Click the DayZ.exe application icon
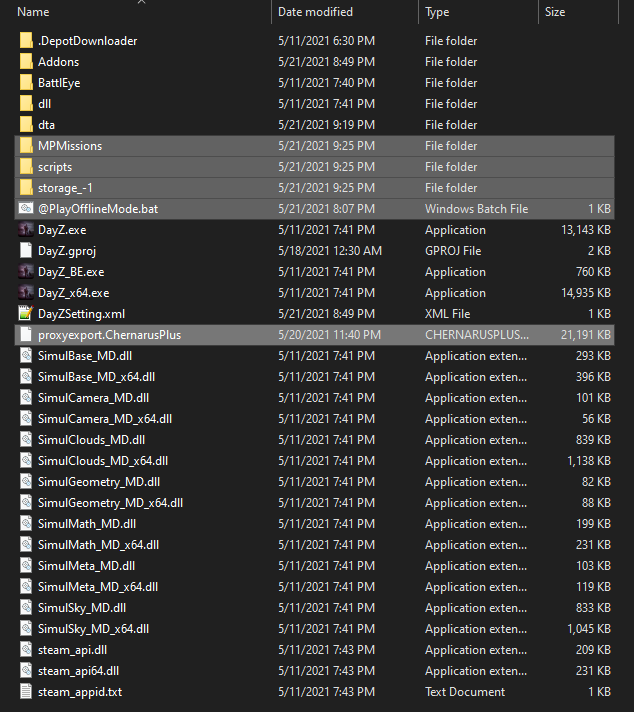Screen dimensions: 634x712 click(x=26, y=230)
